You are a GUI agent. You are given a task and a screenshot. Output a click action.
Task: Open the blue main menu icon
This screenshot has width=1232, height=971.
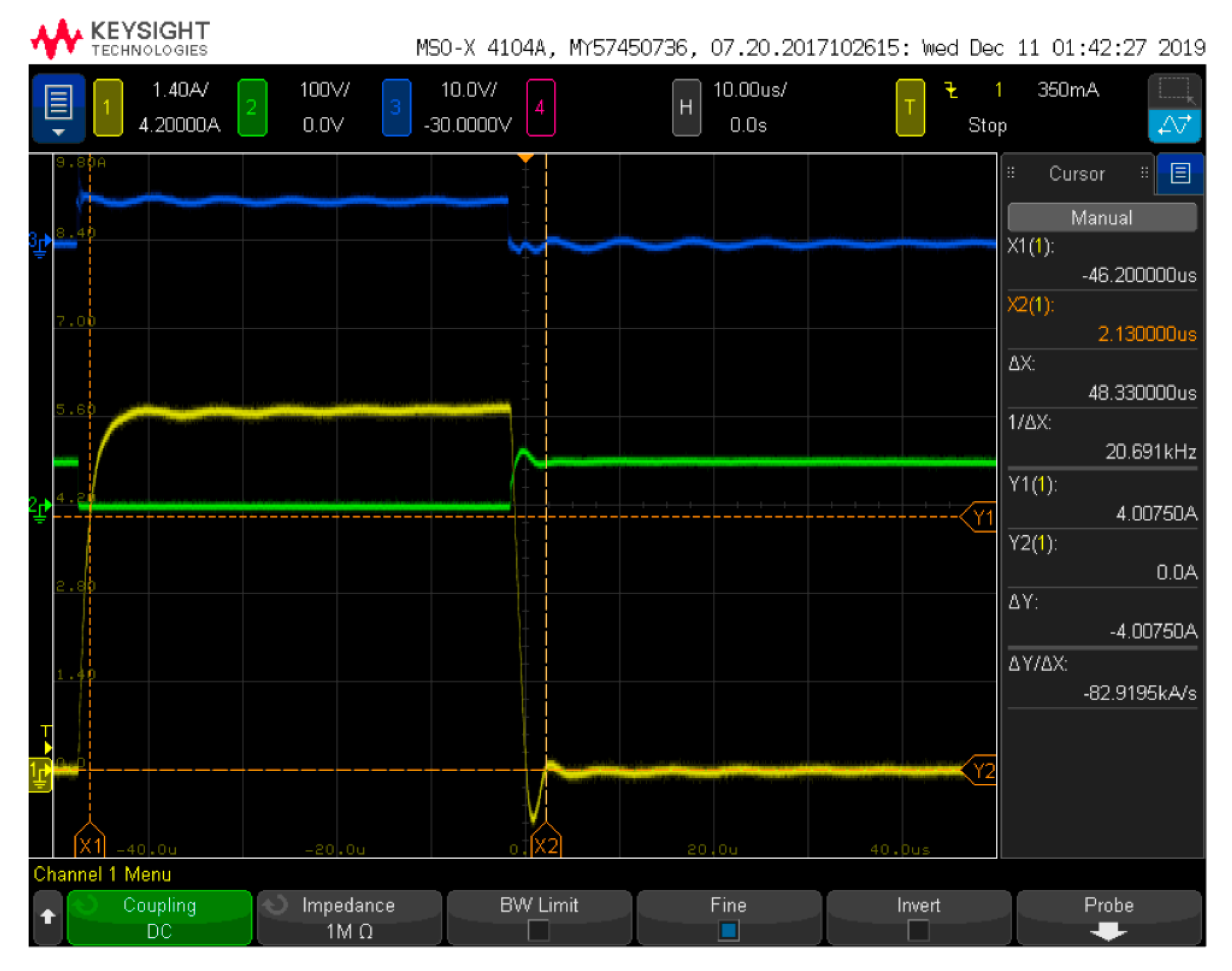tap(58, 107)
